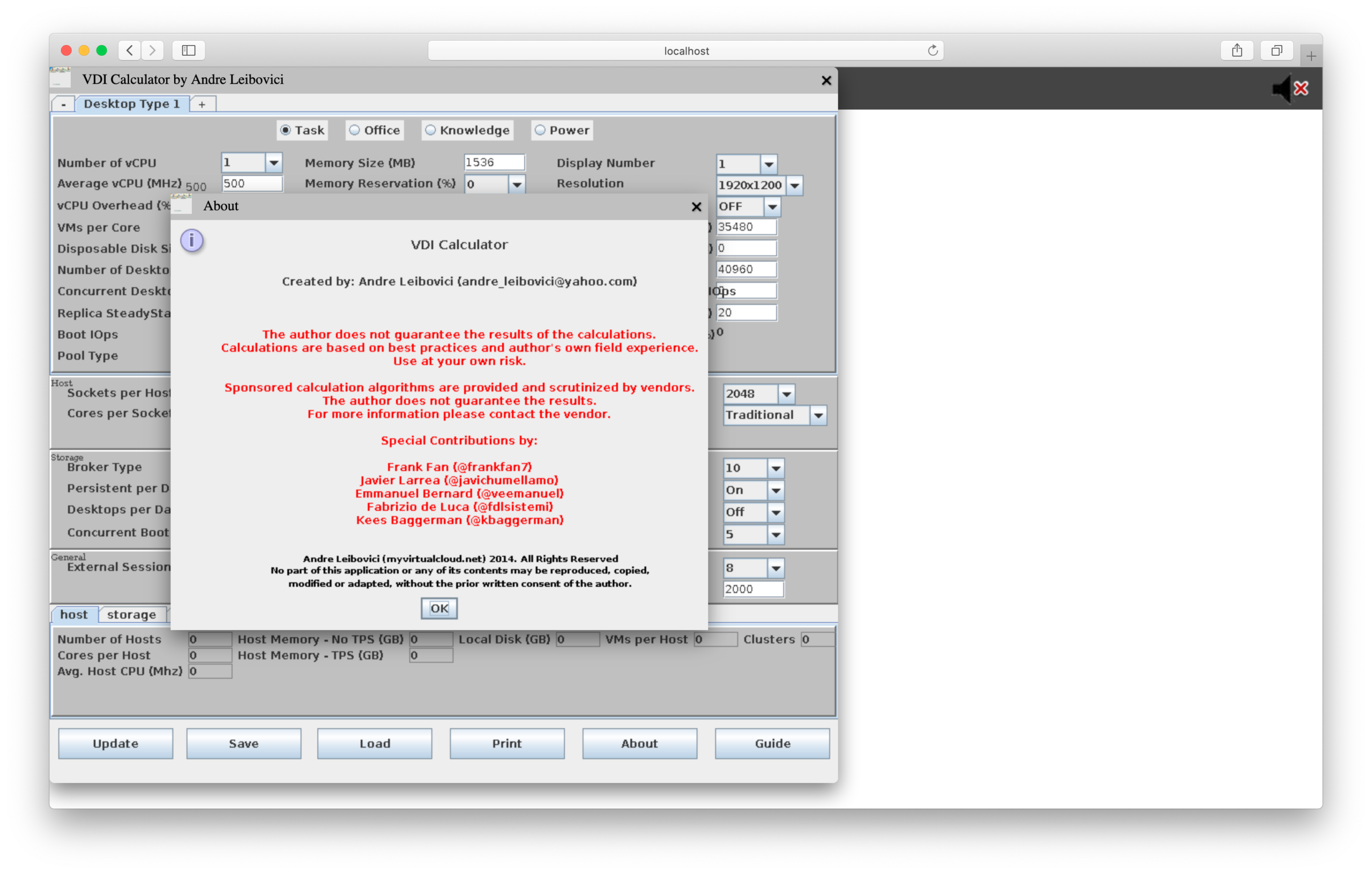Open the 2048 dropdown in Host section

click(786, 394)
